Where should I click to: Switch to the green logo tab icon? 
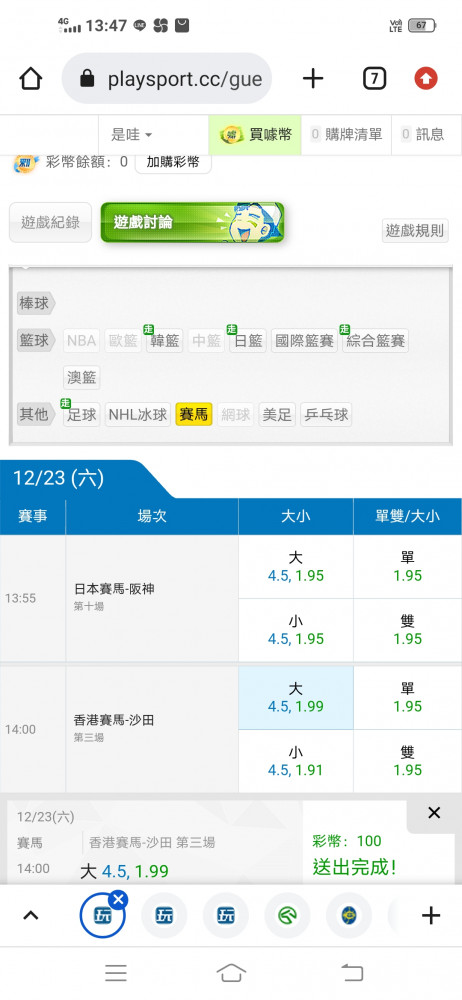click(x=287, y=916)
